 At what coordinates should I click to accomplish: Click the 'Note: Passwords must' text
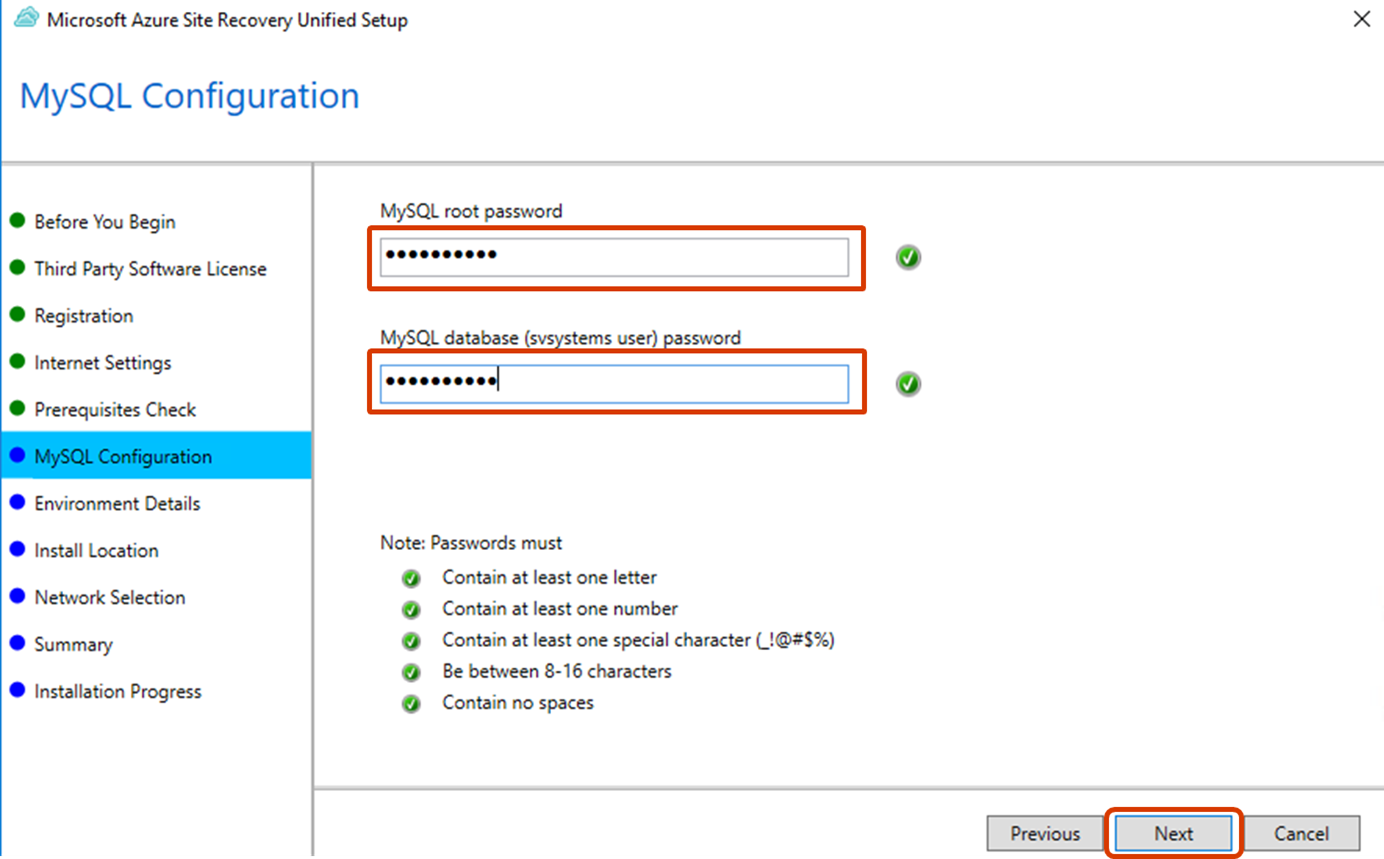tap(471, 543)
